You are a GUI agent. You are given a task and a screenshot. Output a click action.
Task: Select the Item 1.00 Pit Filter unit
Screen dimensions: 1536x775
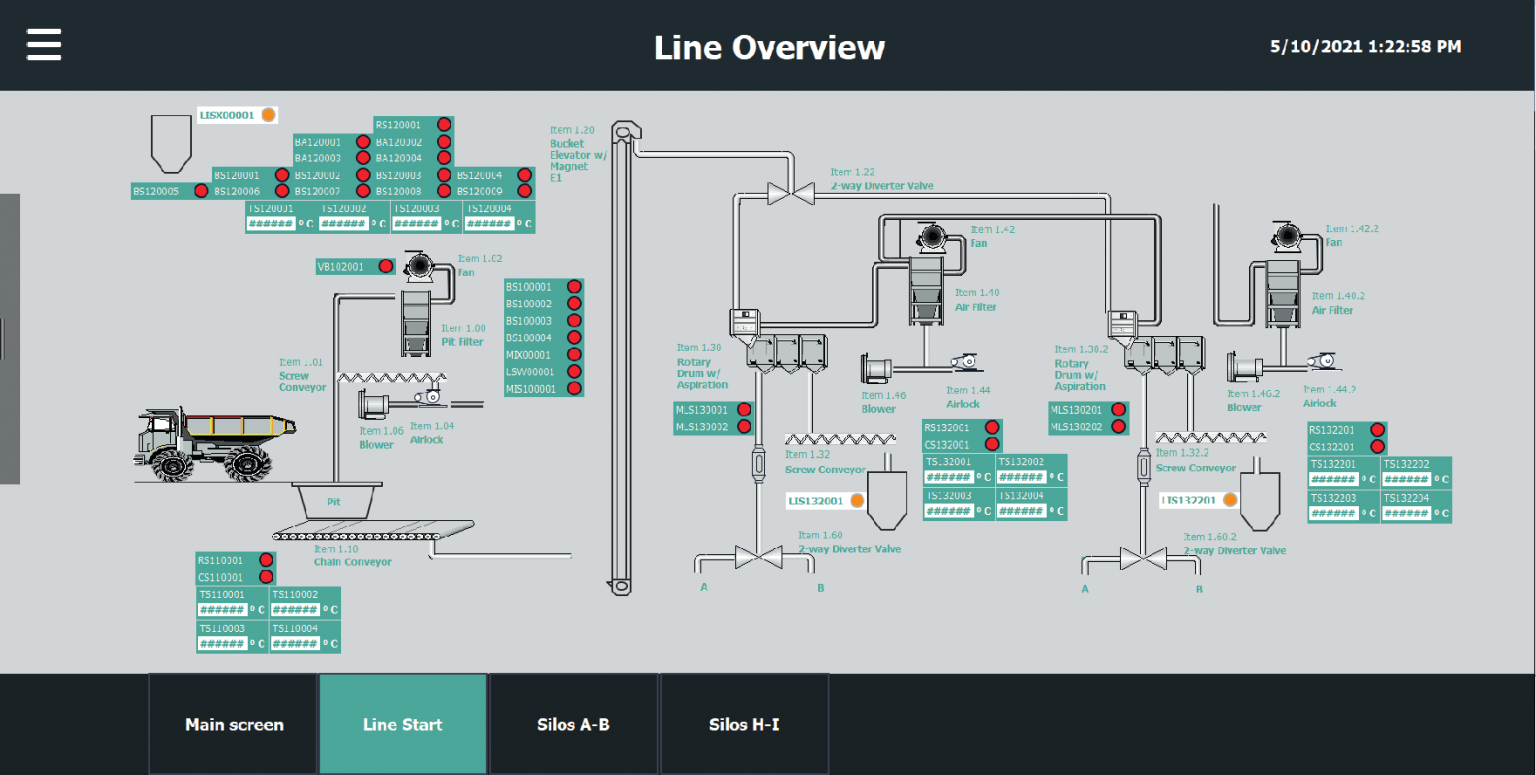pos(416,323)
